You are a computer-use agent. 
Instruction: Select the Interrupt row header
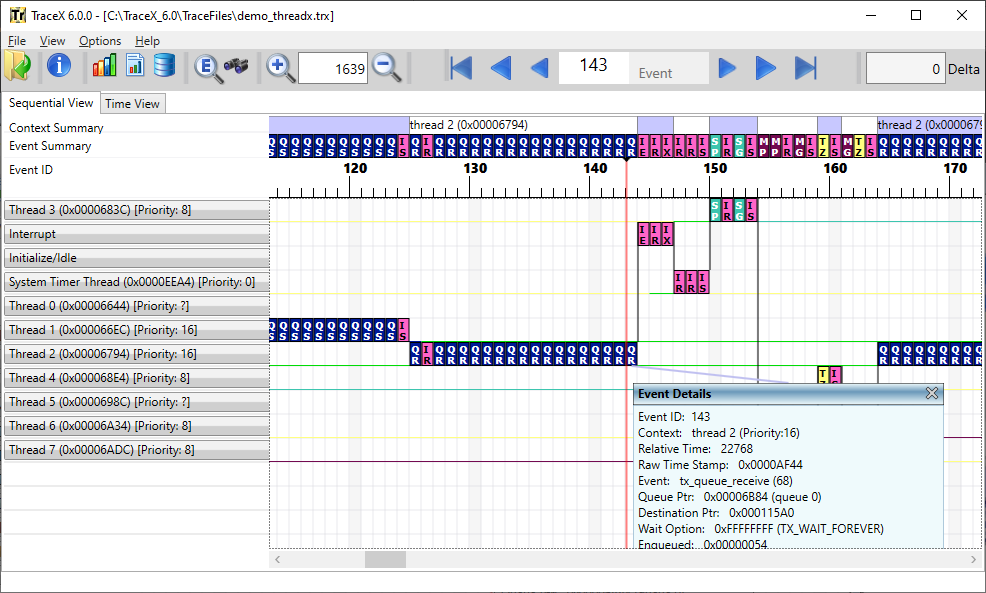pos(136,233)
